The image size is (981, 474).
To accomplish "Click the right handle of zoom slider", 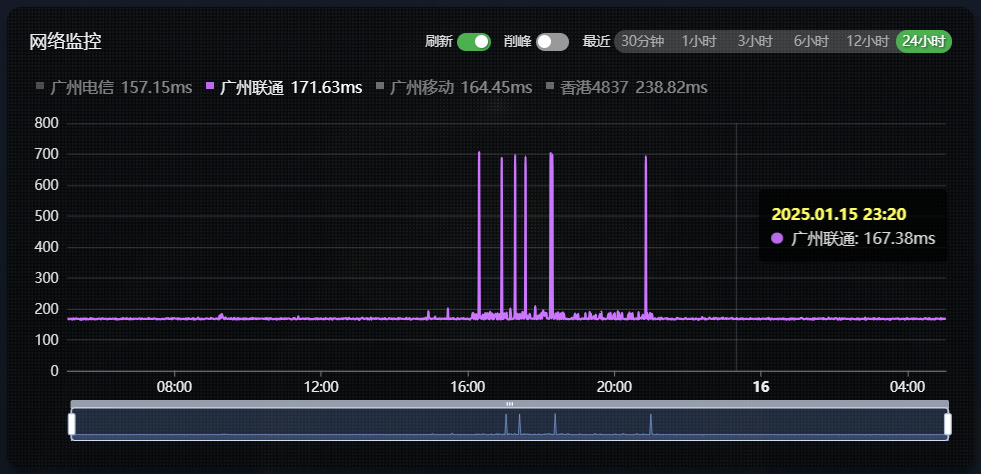I will (x=947, y=424).
